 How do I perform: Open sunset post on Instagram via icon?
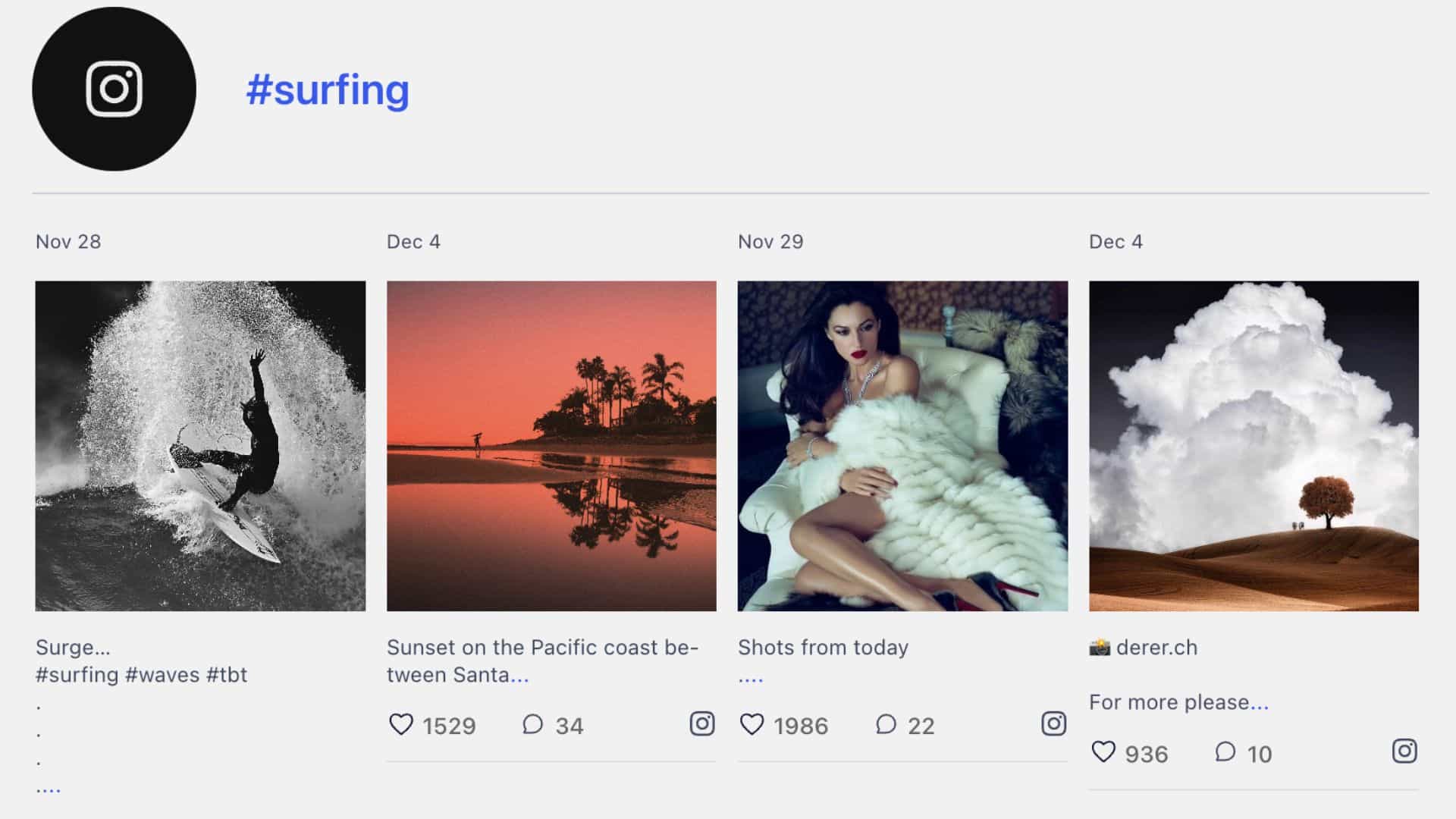[702, 723]
